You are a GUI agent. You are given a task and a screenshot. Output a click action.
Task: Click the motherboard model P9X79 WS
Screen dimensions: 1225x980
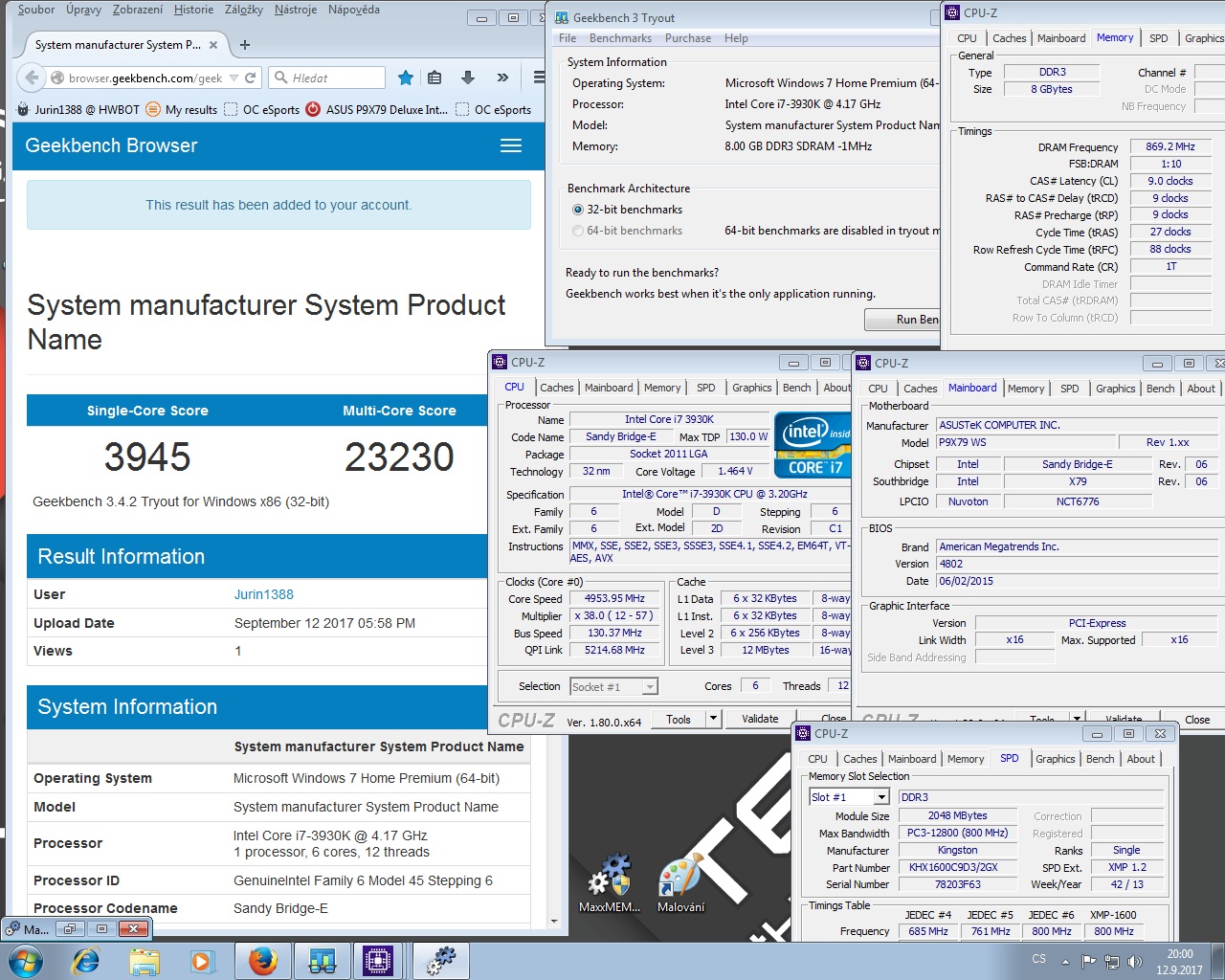(x=1026, y=442)
